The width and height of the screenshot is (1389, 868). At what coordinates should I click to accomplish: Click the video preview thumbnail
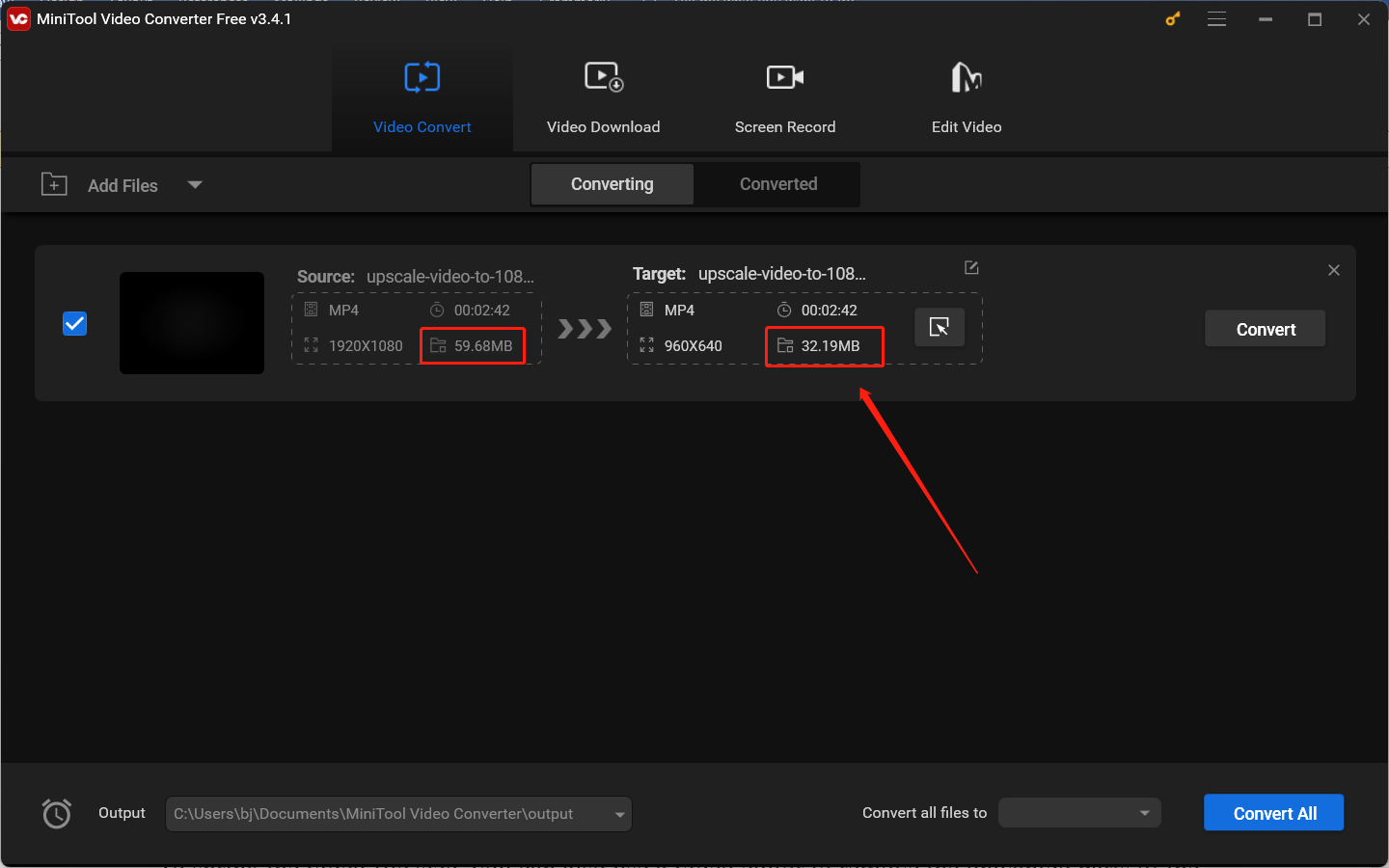[192, 323]
